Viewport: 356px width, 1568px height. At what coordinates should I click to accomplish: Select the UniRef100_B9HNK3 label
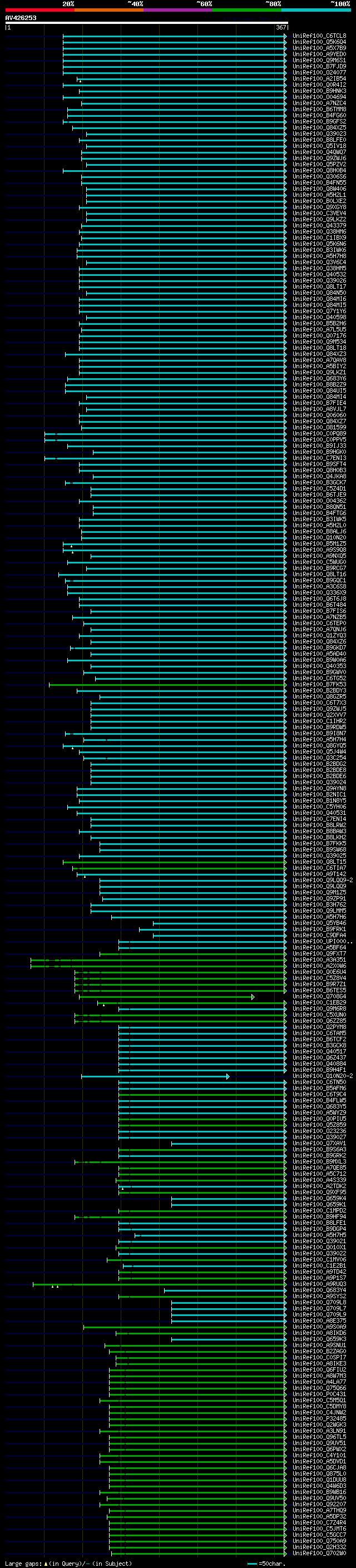(x=319, y=91)
